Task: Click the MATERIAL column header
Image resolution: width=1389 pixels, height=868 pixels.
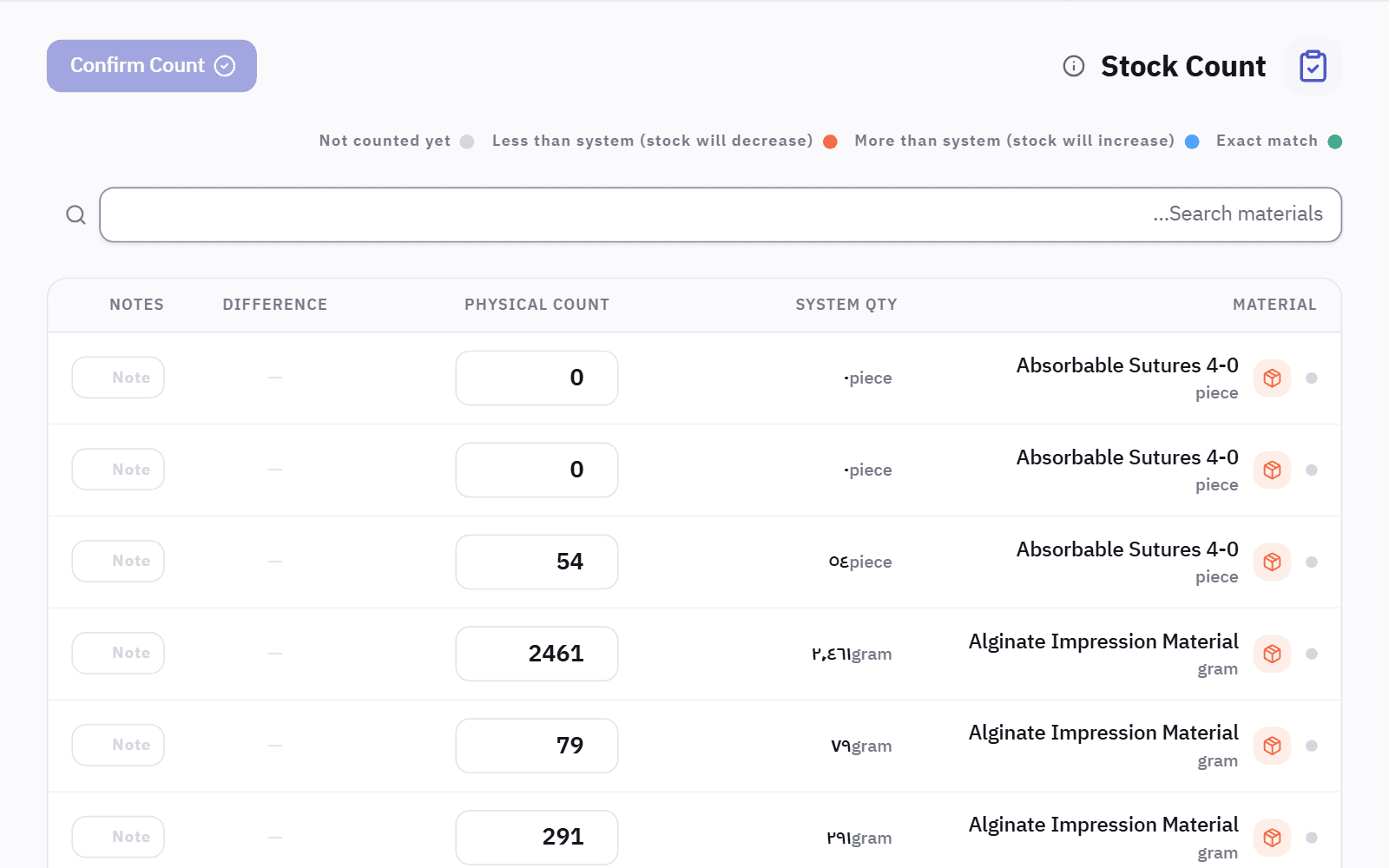Action: (1274, 305)
